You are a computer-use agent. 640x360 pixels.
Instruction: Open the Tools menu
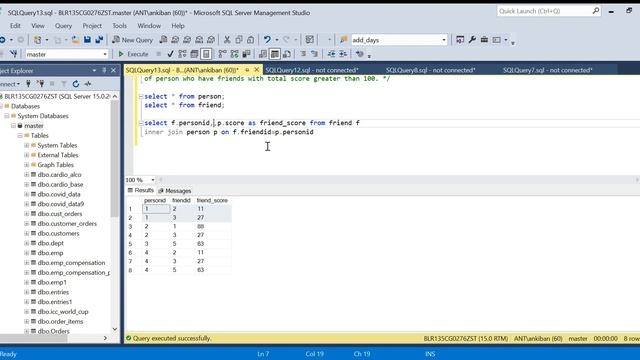coord(119,26)
